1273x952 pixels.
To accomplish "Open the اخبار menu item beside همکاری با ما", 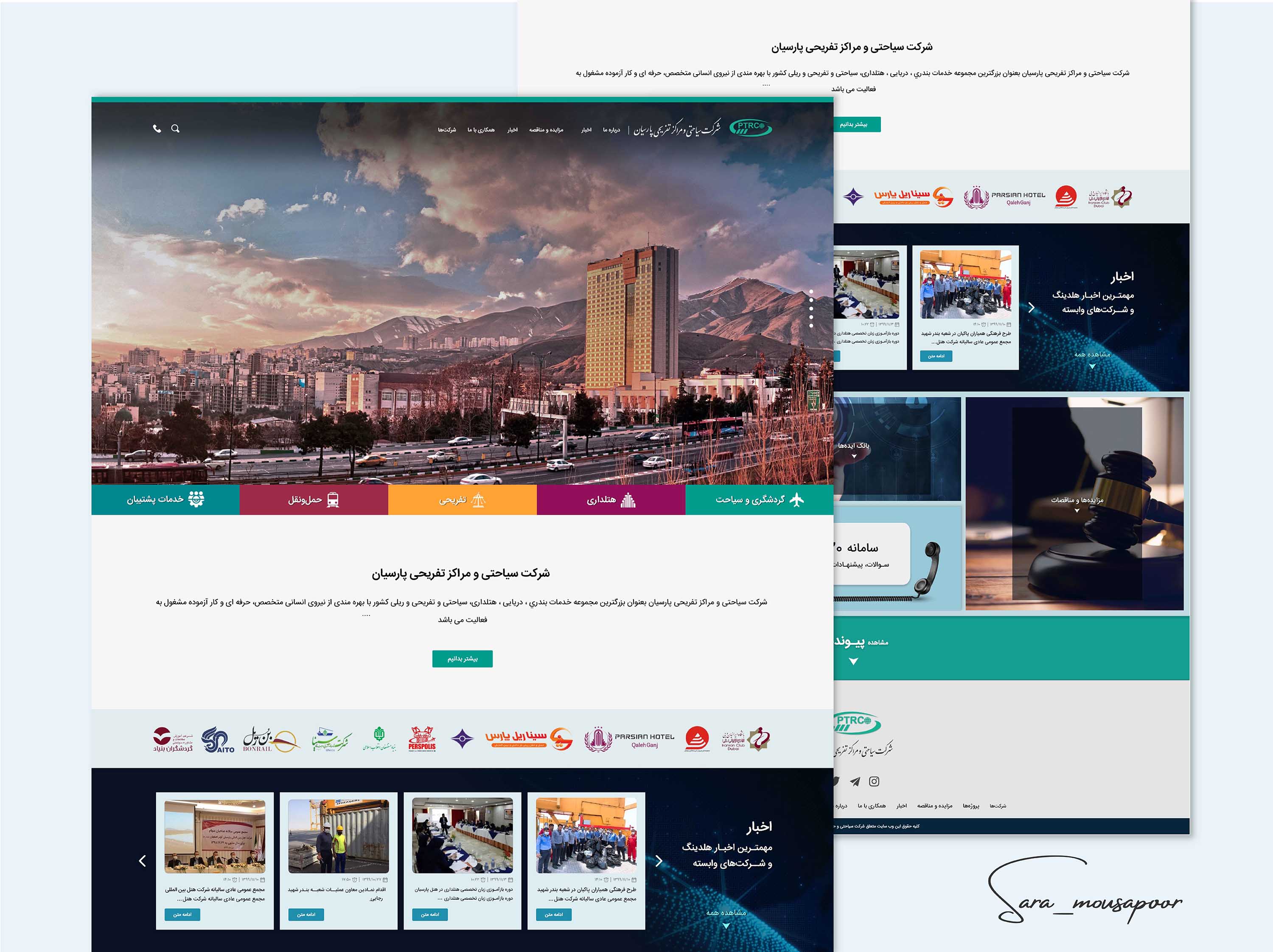I will click(513, 130).
